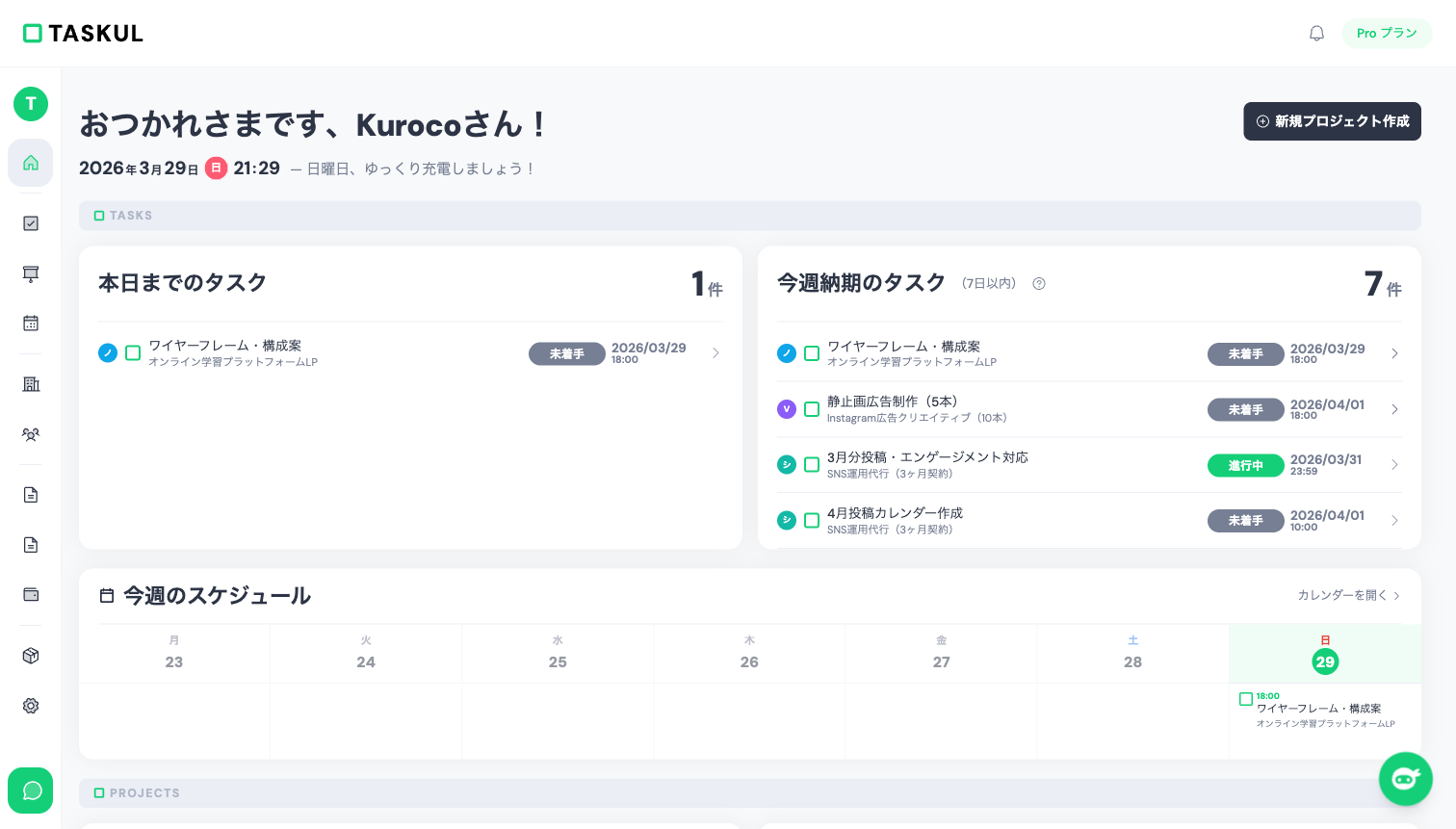Mark 静止画広告制作（5本）as complete
Viewport: 1456px width, 829px height.
point(812,408)
